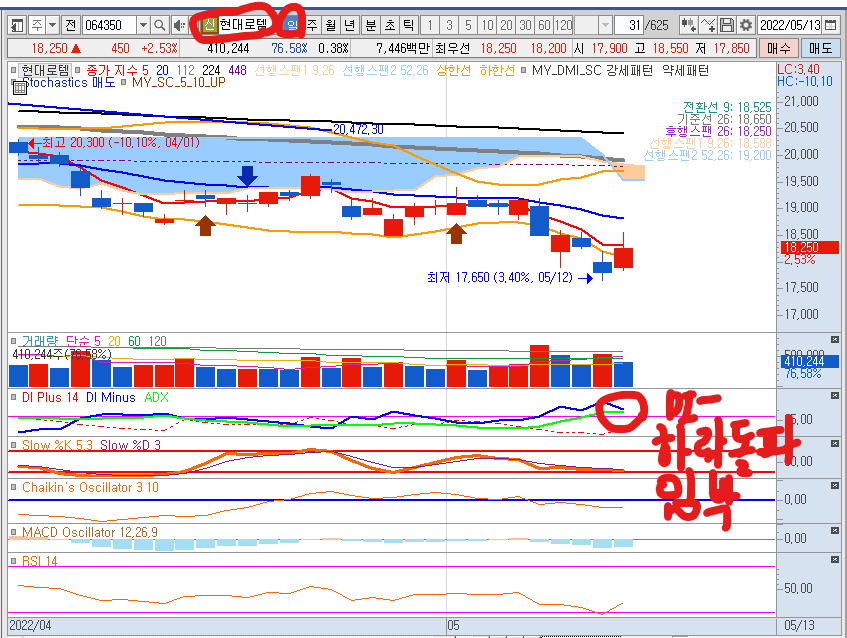This screenshot has width=847, height=638.
Task: Click the 강세패턴 legend label
Action: (630, 70)
